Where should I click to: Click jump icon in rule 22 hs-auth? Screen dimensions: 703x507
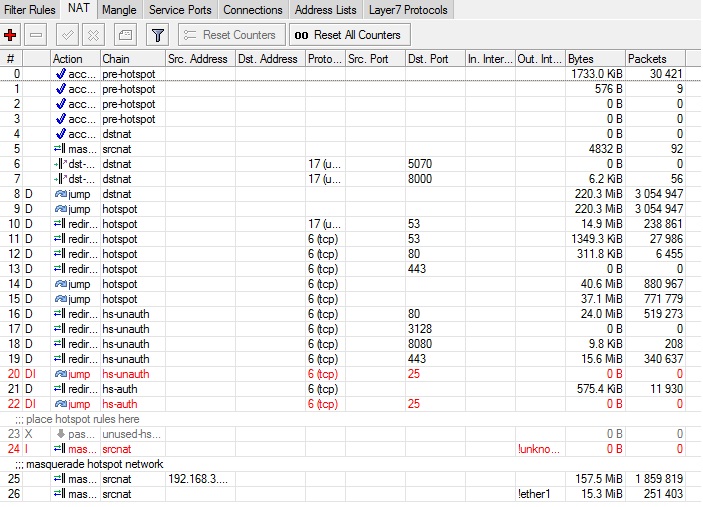(x=61, y=404)
